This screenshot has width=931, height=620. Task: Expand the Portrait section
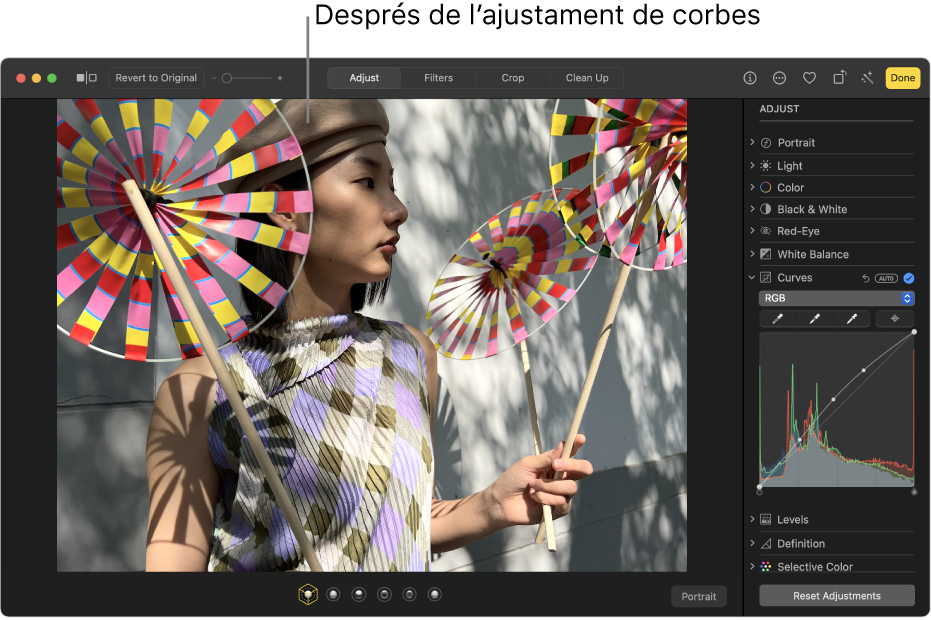[x=752, y=143]
